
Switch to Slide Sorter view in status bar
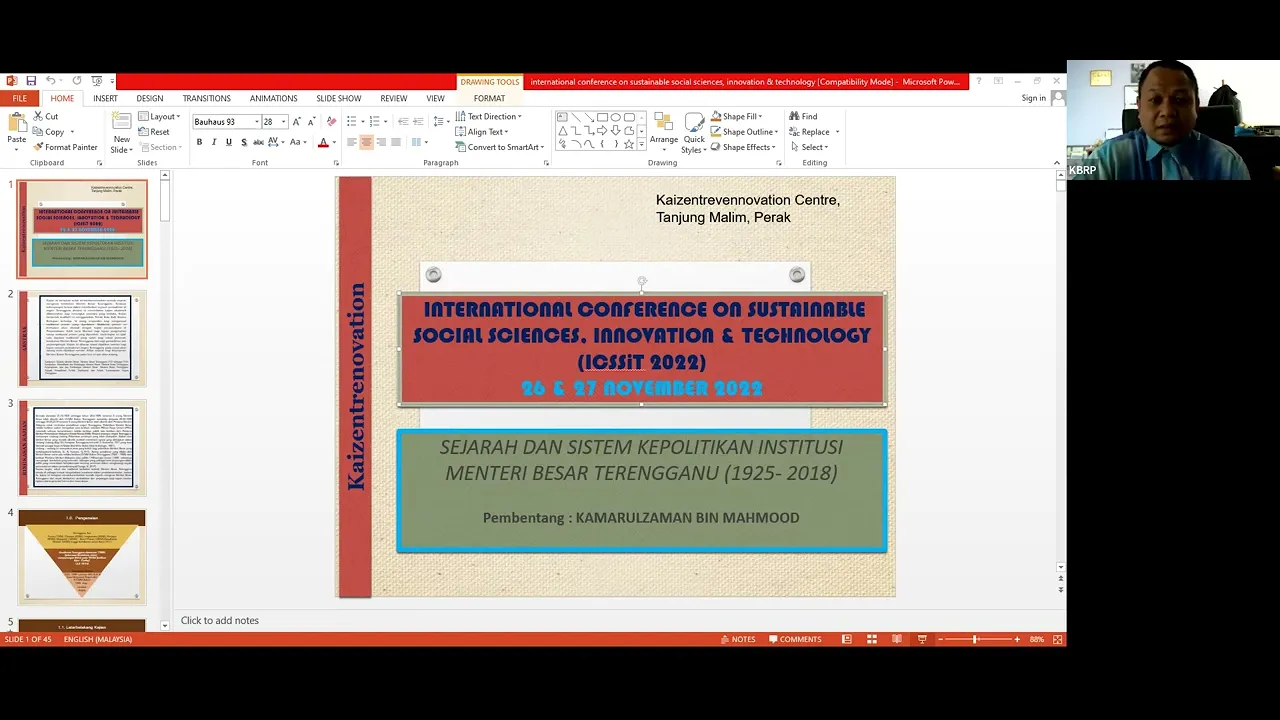click(872, 639)
